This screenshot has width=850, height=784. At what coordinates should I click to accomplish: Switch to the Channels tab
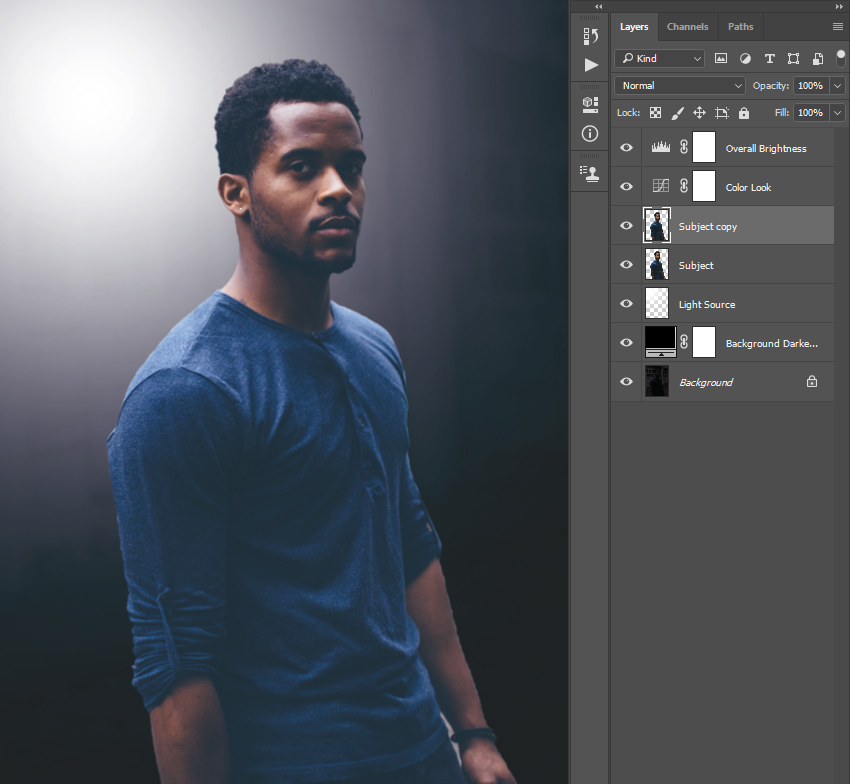pos(687,27)
